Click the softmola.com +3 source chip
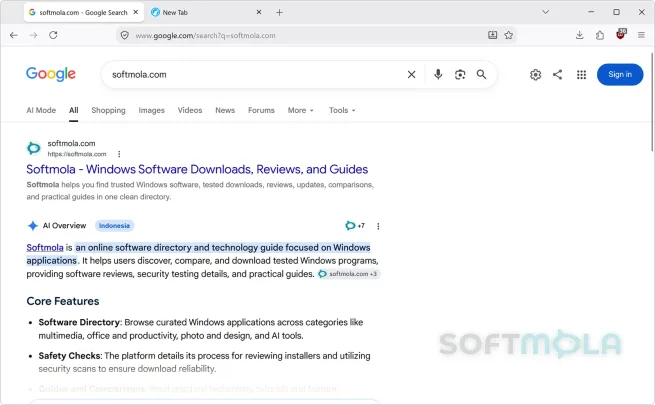Image resolution: width=655 pixels, height=405 pixels. click(x=348, y=274)
